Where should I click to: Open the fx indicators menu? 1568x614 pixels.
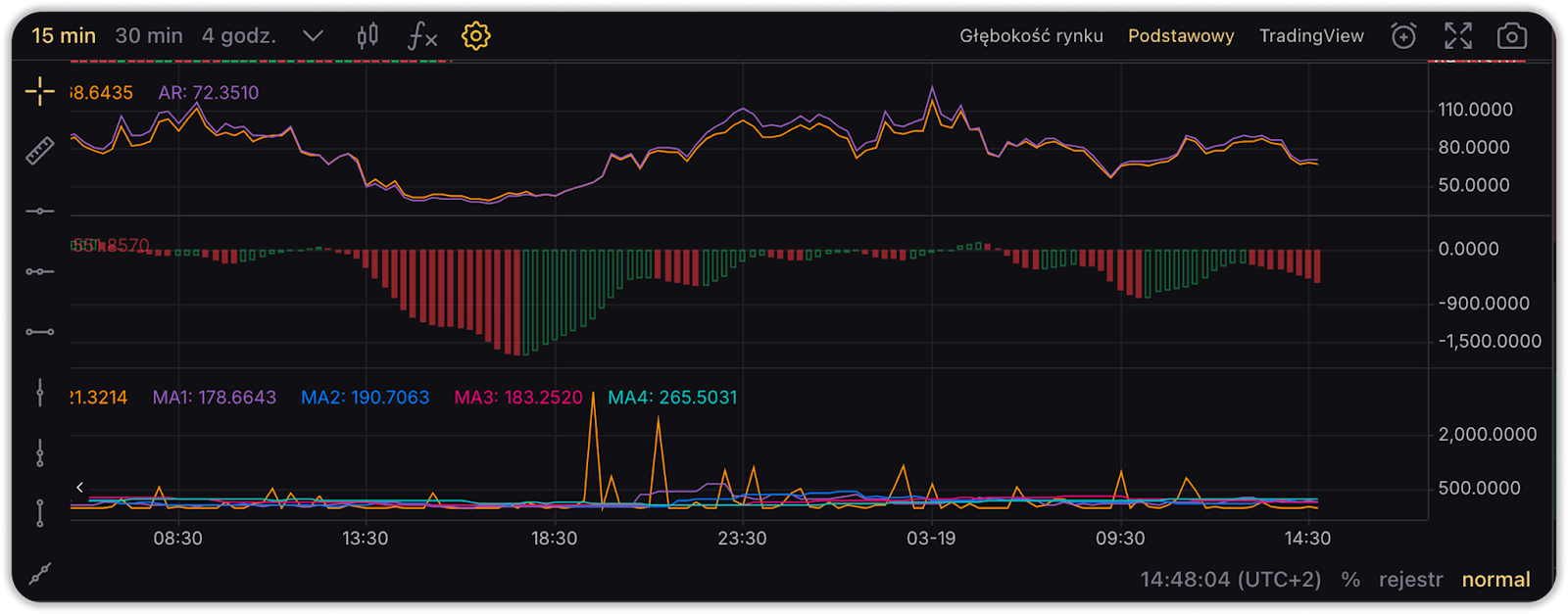(x=421, y=36)
